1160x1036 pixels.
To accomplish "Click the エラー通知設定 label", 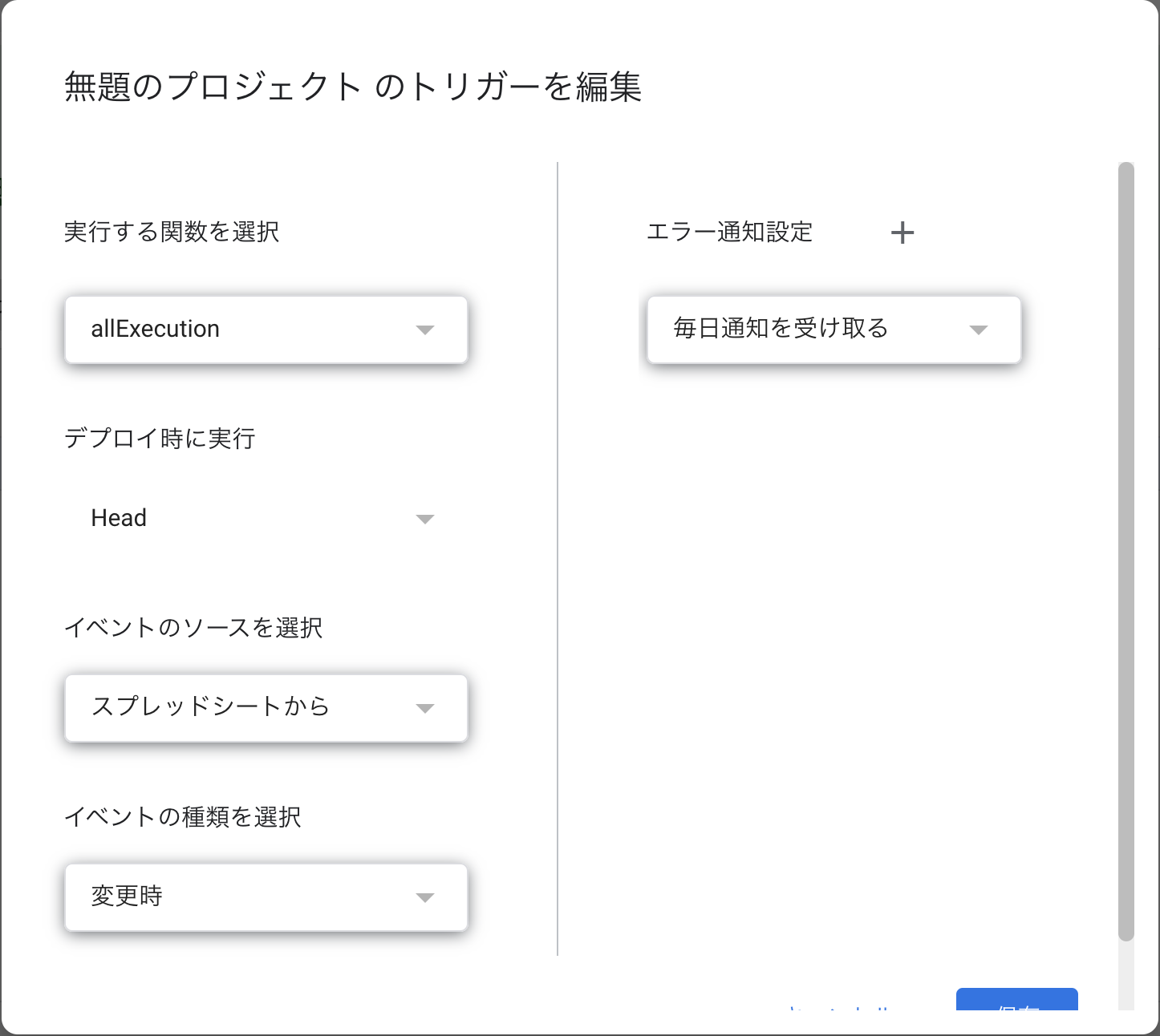I will coord(729,233).
